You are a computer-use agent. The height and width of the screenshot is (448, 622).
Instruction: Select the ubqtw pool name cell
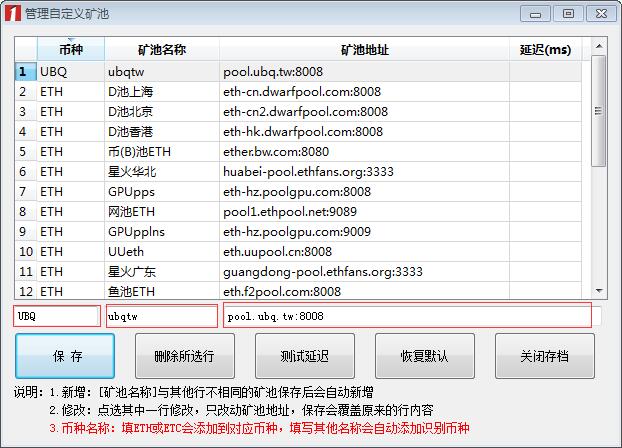click(162, 72)
